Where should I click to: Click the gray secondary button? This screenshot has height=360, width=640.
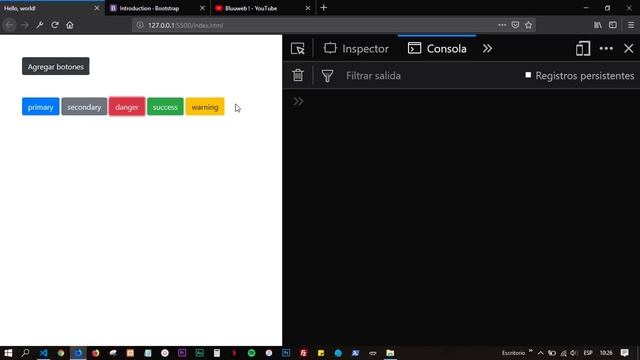pyautogui.click(x=84, y=107)
